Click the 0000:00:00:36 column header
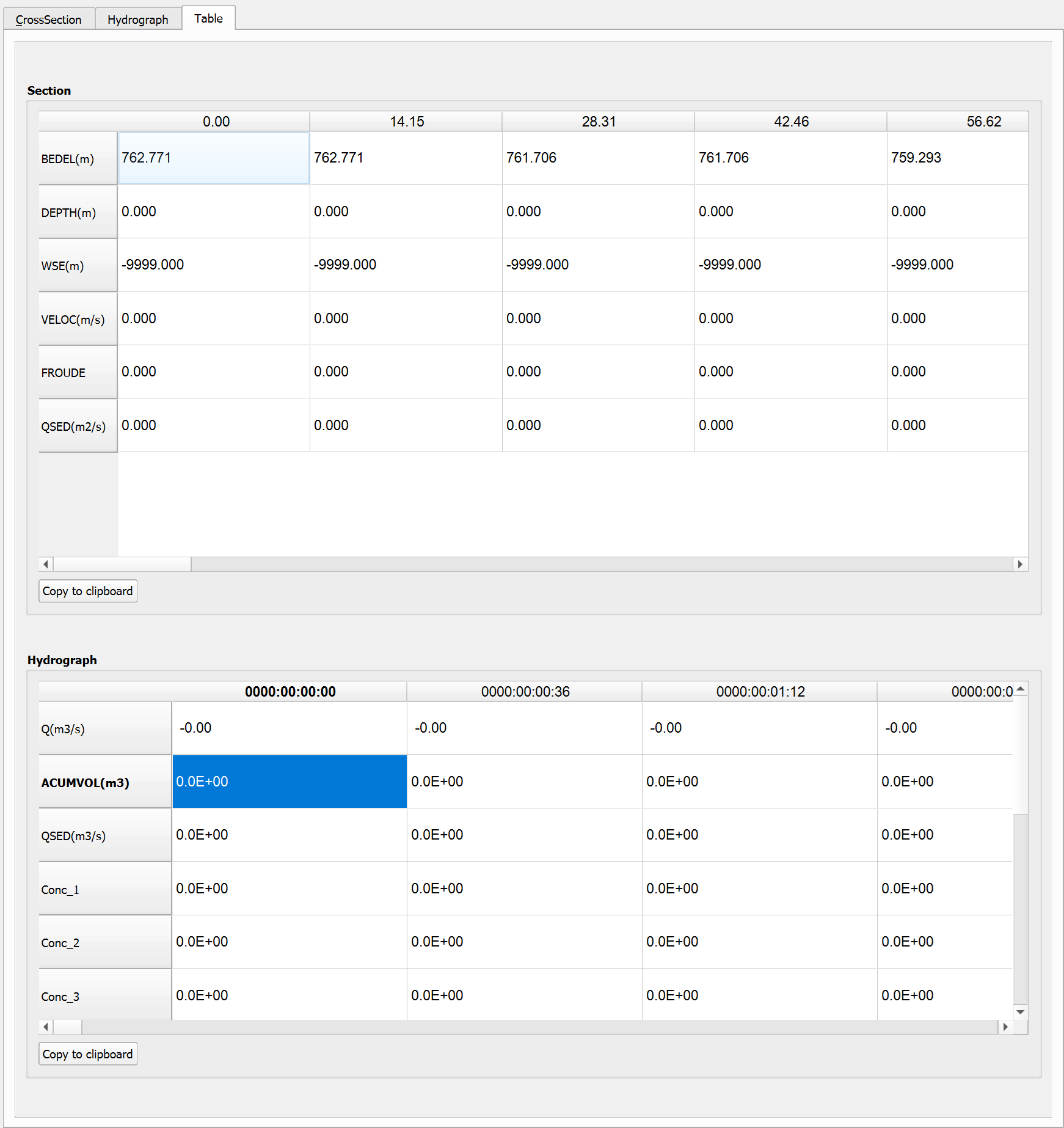 coord(525,692)
